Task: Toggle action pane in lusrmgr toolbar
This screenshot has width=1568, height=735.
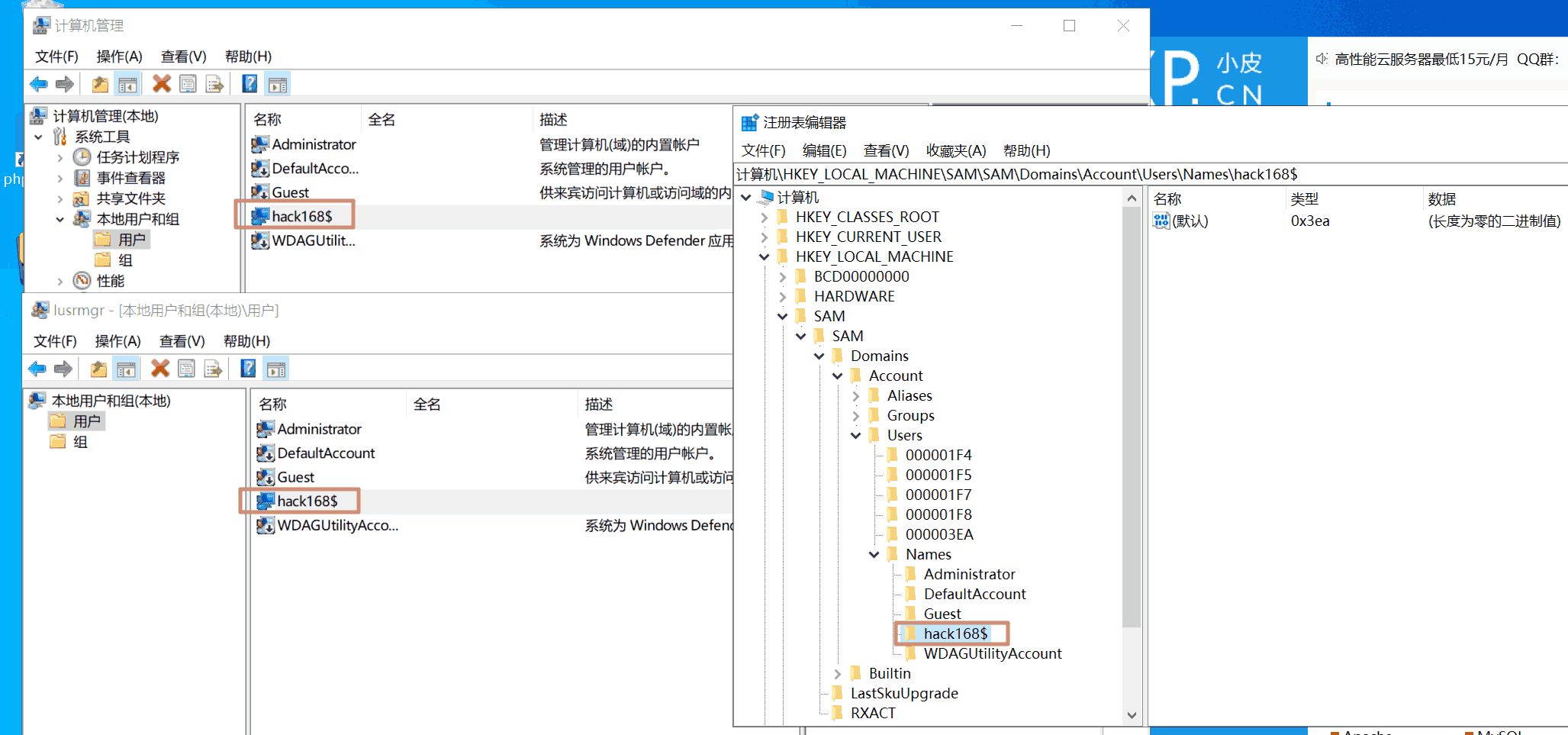Action: point(276,369)
